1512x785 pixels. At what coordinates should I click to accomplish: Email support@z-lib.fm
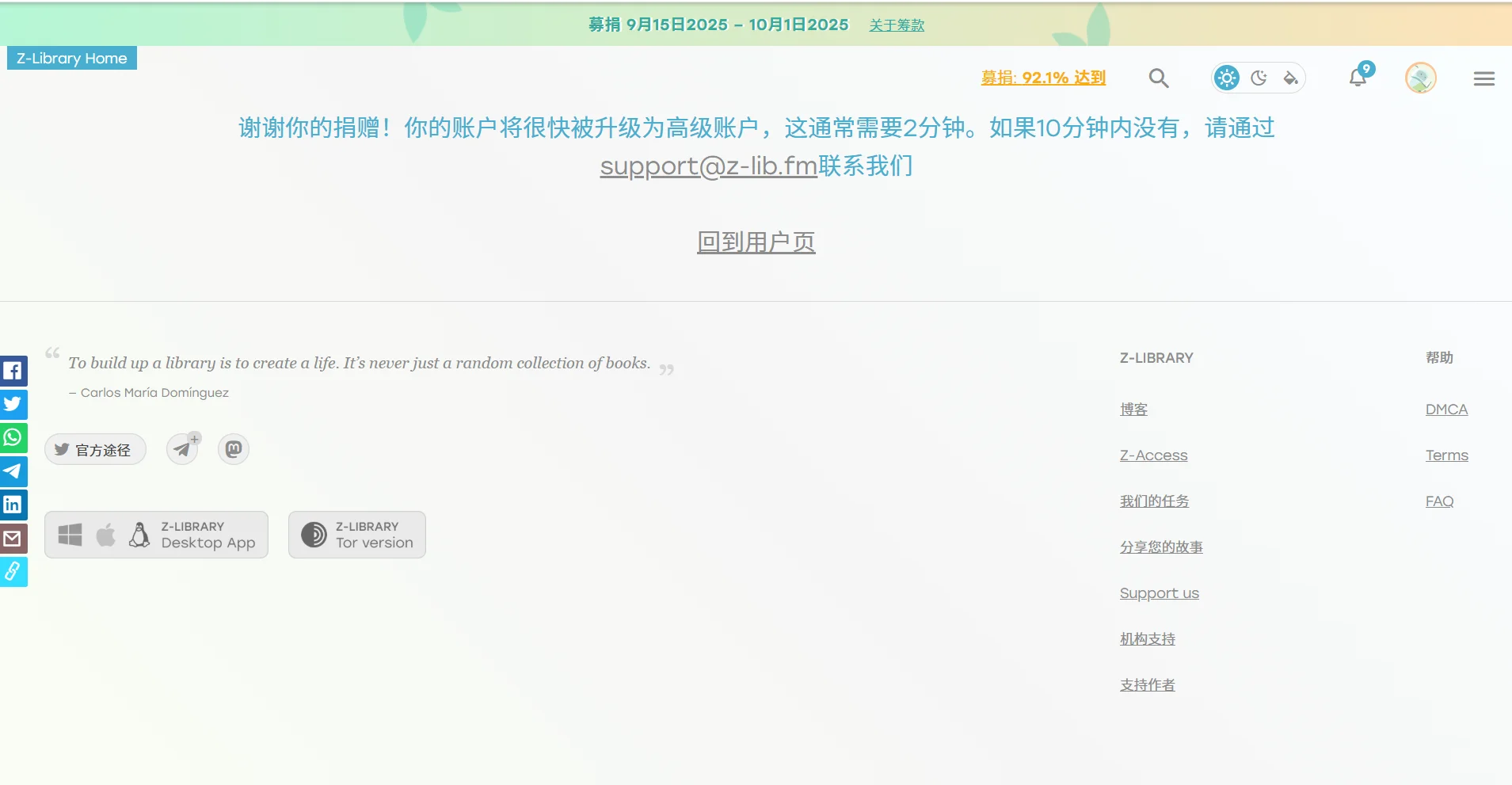pos(709,166)
